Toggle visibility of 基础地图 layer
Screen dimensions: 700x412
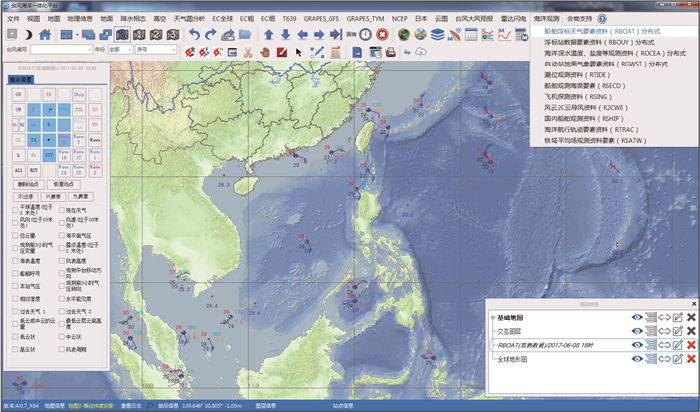click(x=636, y=318)
